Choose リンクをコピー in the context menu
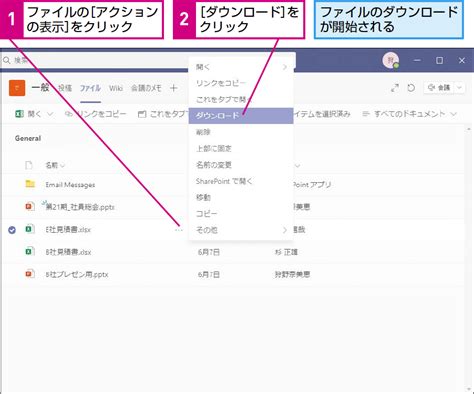 (241, 83)
